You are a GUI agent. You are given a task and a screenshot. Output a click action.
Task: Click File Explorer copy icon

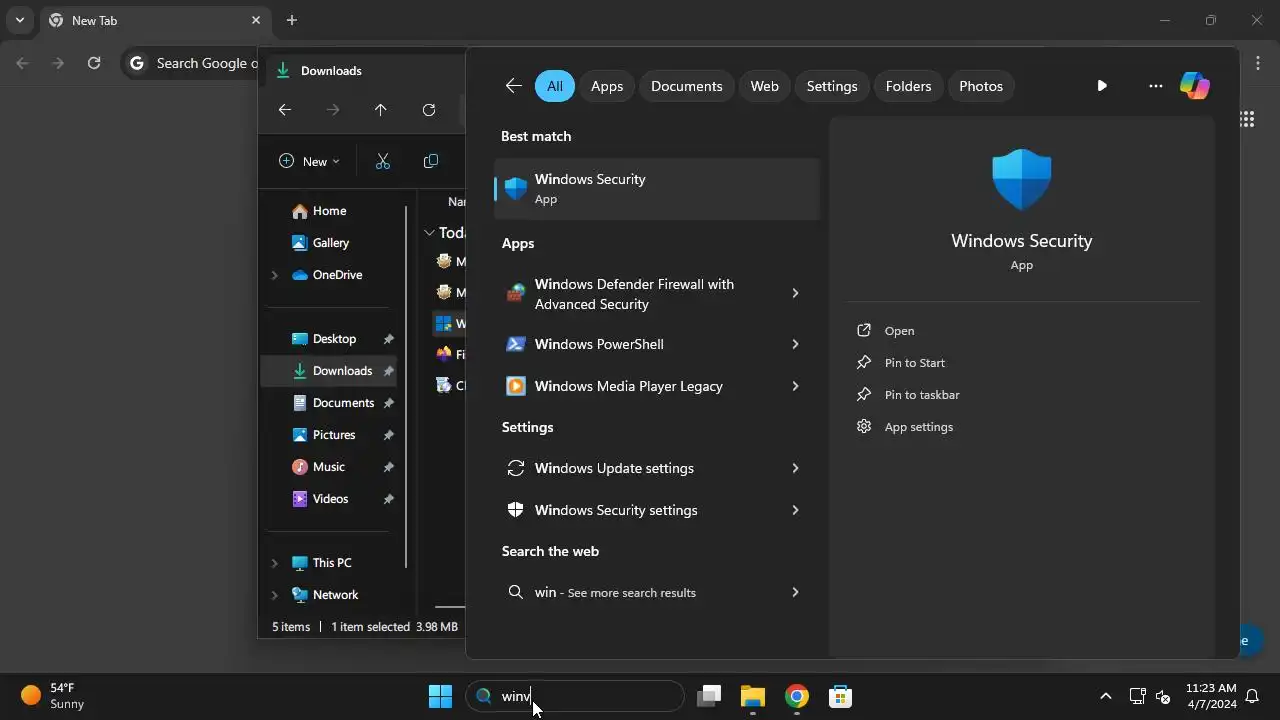tap(431, 161)
